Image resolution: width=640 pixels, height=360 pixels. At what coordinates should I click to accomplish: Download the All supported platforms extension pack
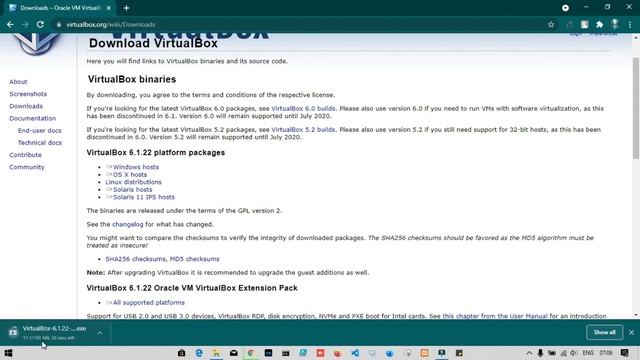[x=149, y=303]
